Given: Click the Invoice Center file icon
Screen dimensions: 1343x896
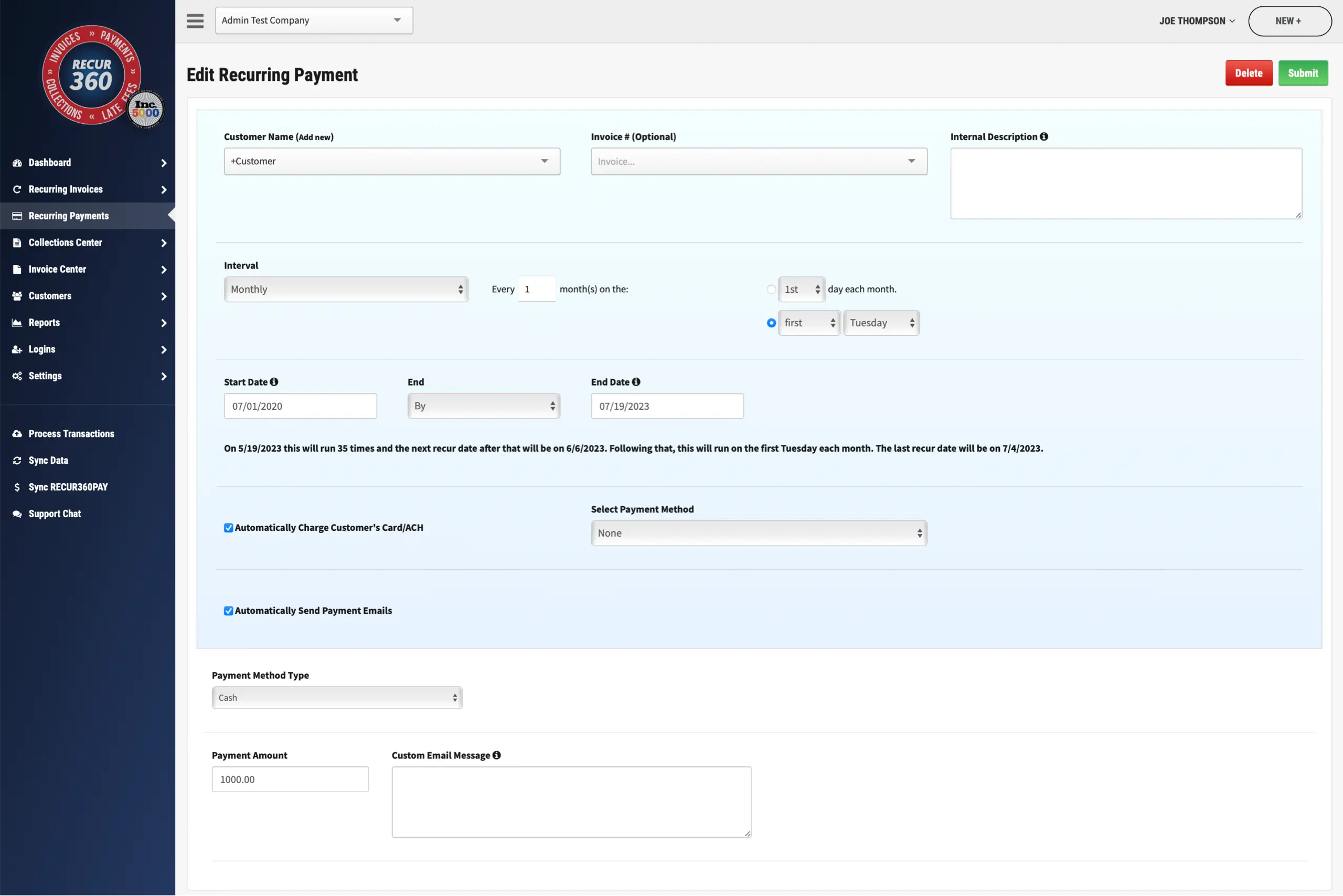Looking at the screenshot, I should (x=17, y=269).
